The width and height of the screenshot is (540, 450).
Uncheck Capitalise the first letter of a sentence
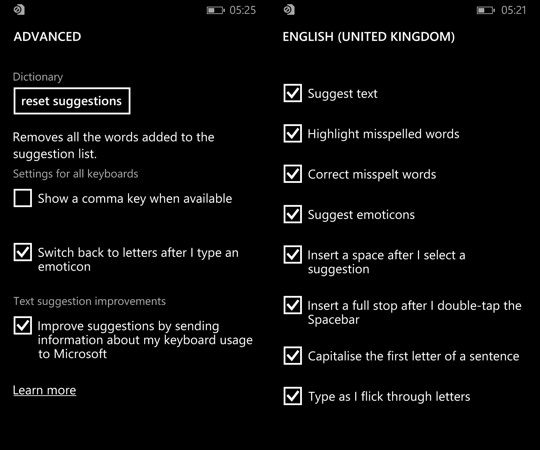[x=293, y=356]
